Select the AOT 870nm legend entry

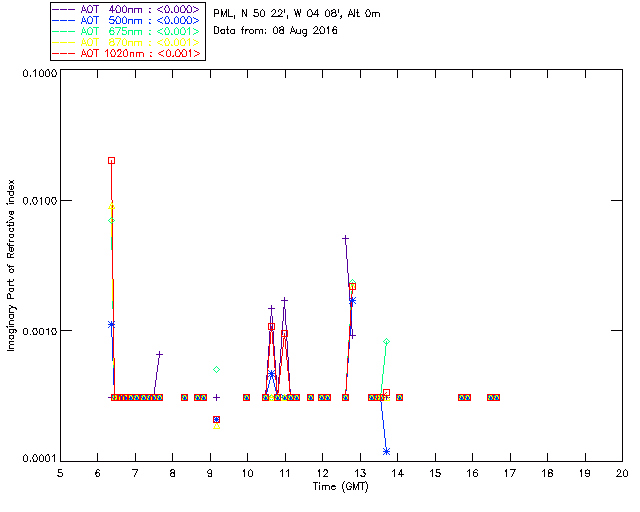[127, 42]
